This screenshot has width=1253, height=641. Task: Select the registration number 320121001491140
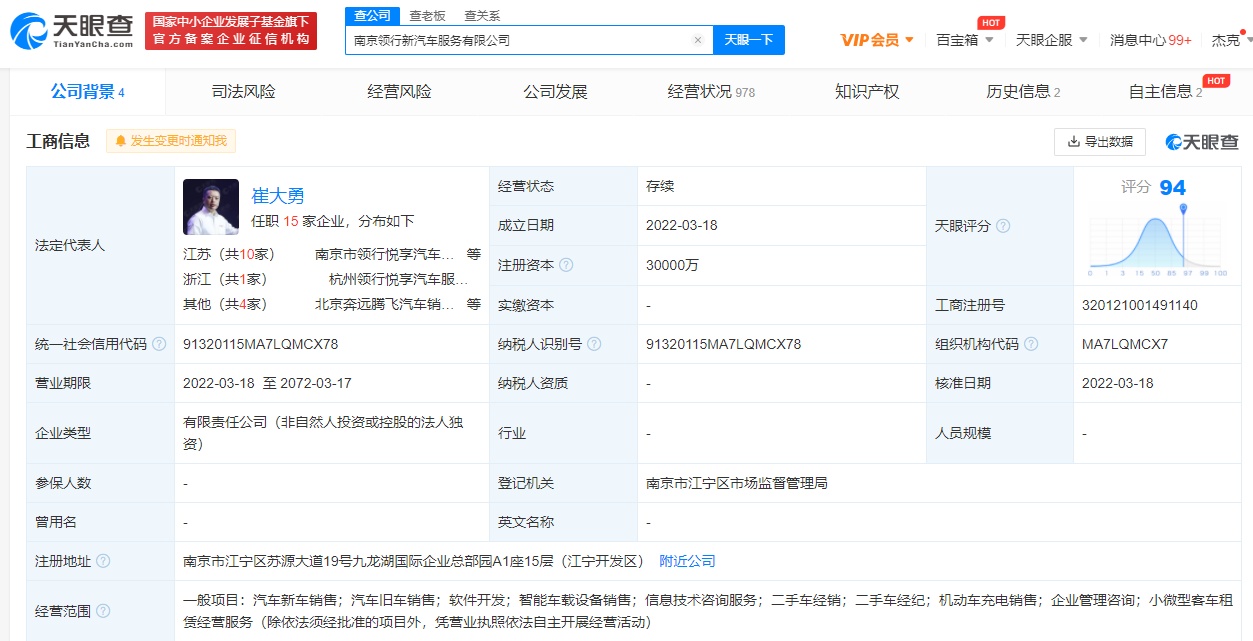pos(1140,305)
